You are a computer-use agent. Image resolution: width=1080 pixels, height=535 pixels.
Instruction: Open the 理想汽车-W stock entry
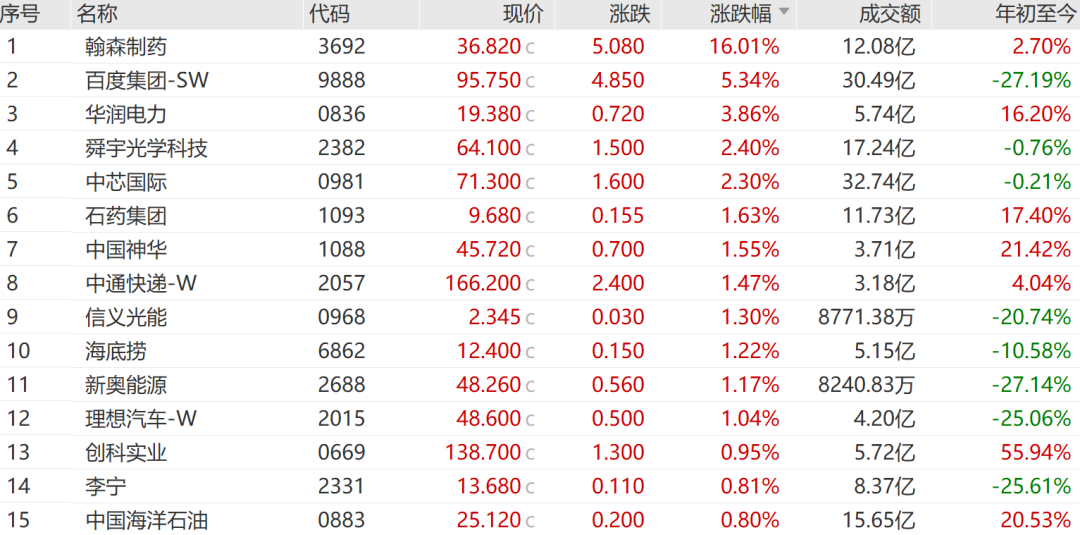point(540,419)
